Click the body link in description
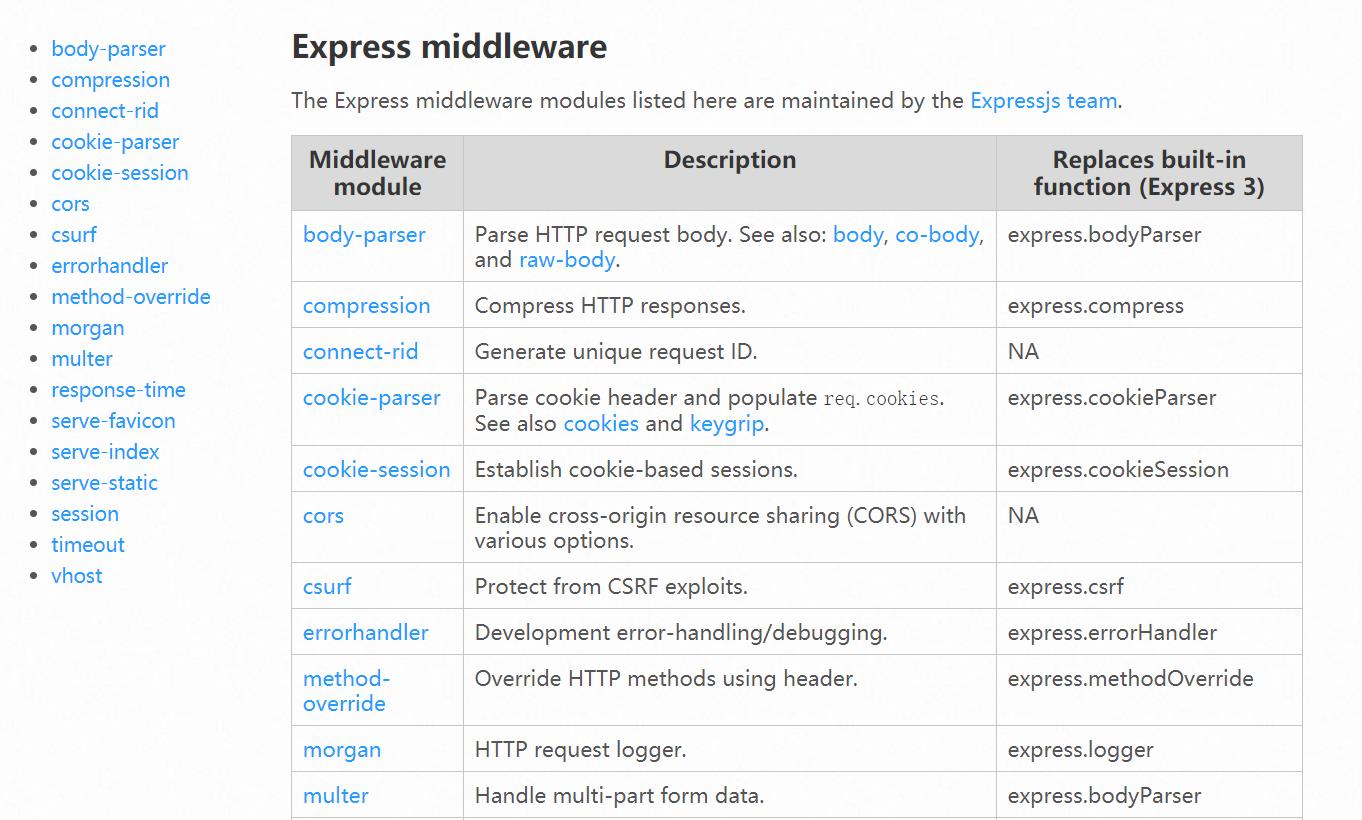Screen dimensions: 1362x820 click(858, 235)
